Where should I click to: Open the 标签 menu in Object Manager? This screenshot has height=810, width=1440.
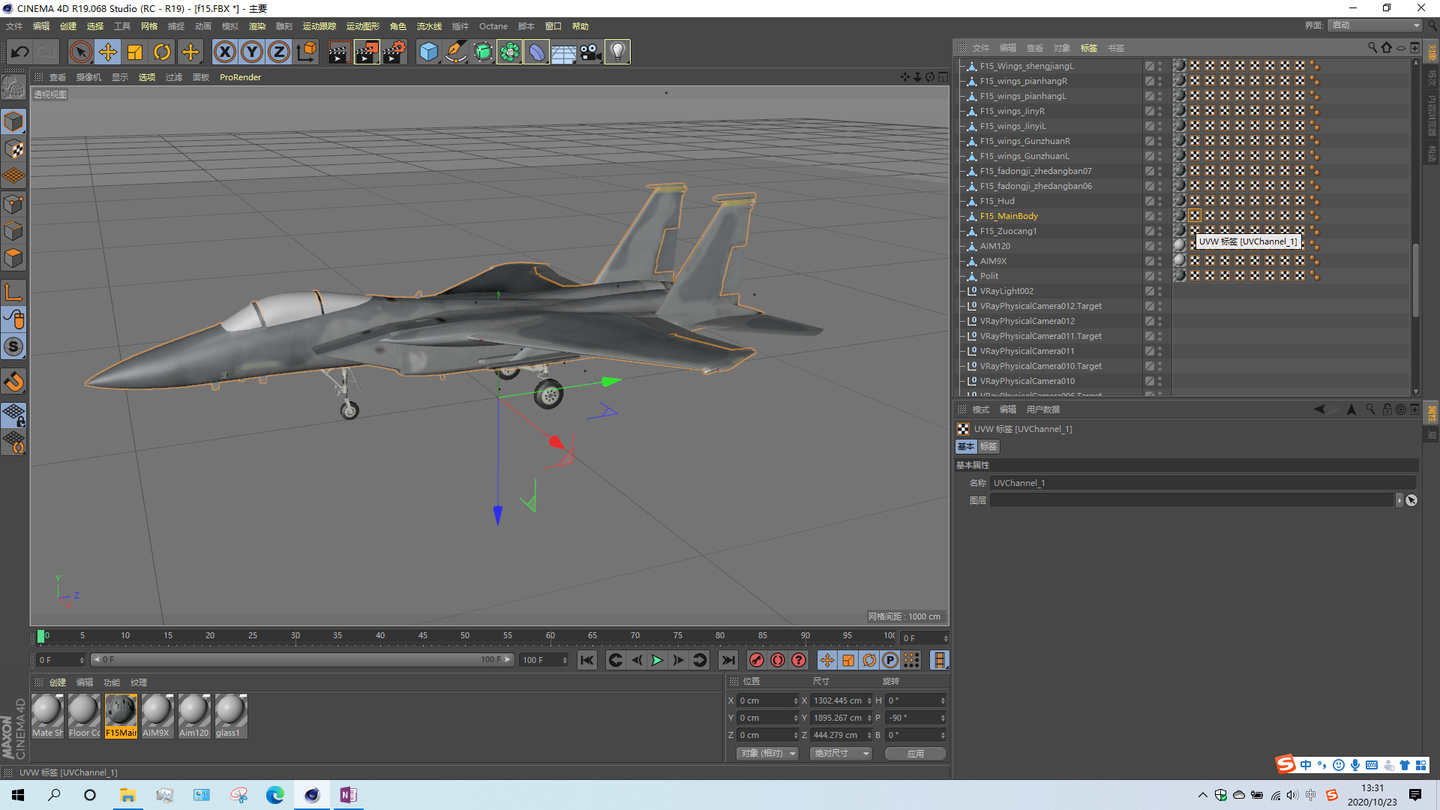click(1088, 48)
